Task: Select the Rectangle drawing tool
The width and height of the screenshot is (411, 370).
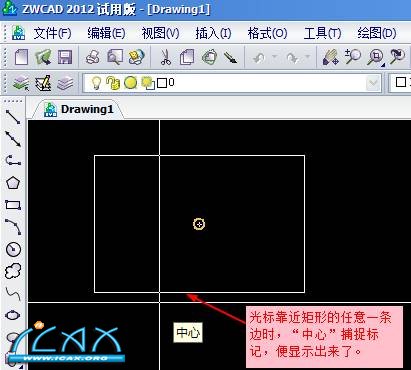Action: tap(13, 205)
